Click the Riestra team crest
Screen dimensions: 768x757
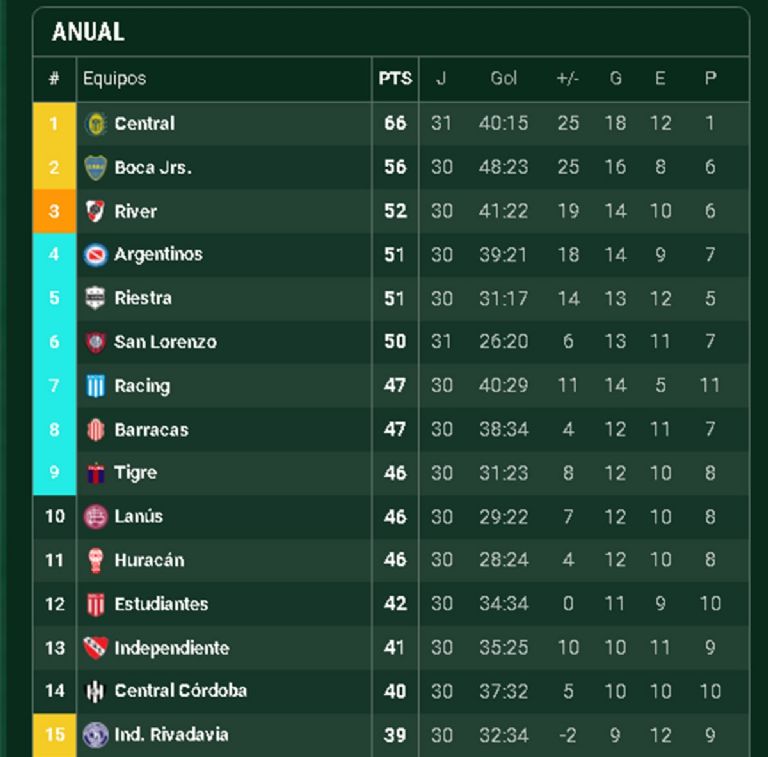(x=96, y=298)
